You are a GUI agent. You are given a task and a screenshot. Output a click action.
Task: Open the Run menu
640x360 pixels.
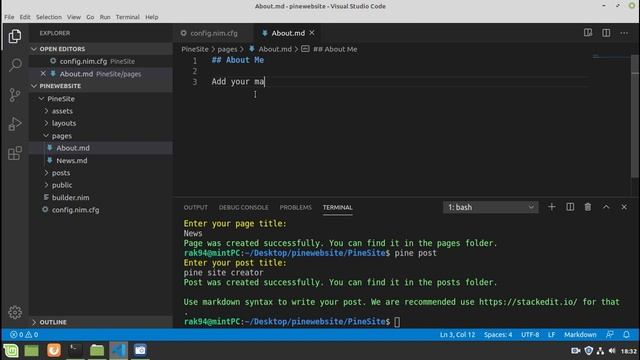(x=105, y=17)
